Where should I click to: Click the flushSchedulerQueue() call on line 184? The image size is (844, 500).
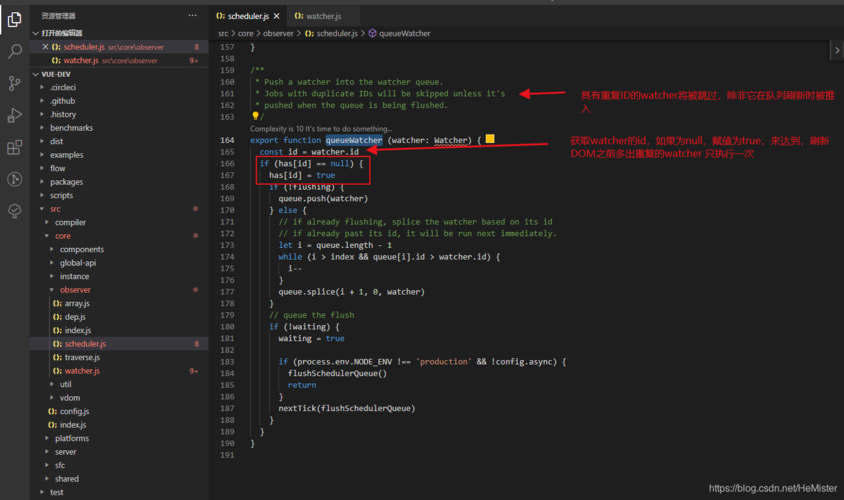pos(337,373)
